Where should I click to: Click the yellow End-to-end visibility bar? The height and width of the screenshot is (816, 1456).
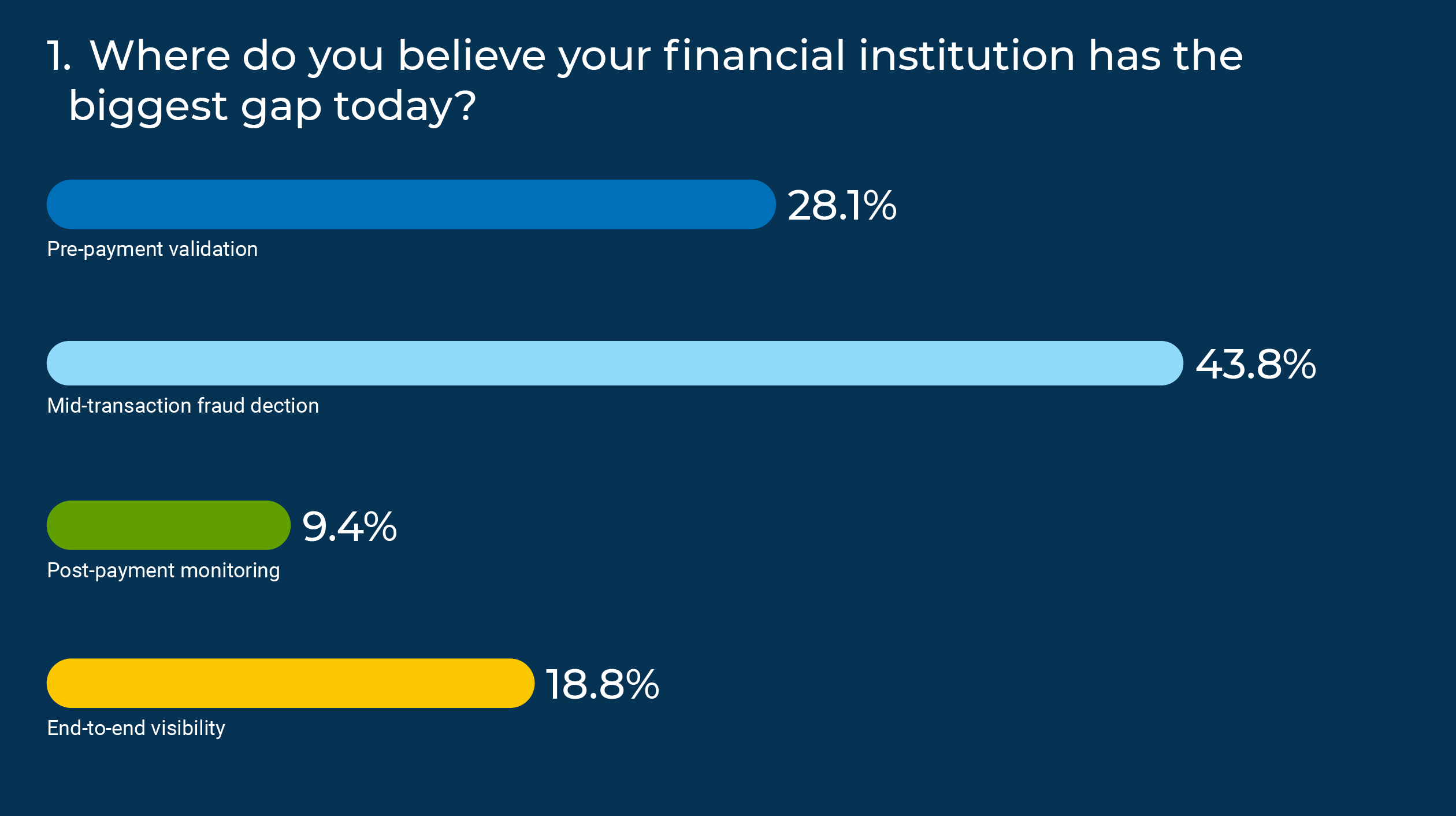(x=290, y=683)
